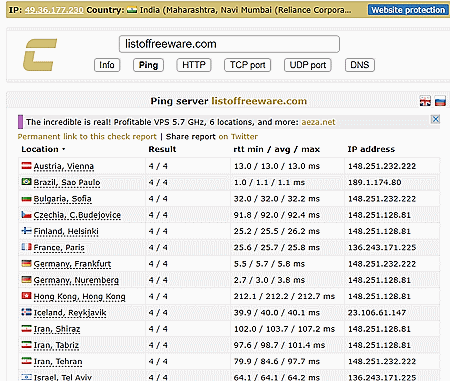Open the TCP port check
This screenshot has width=450, height=381.
247,65
